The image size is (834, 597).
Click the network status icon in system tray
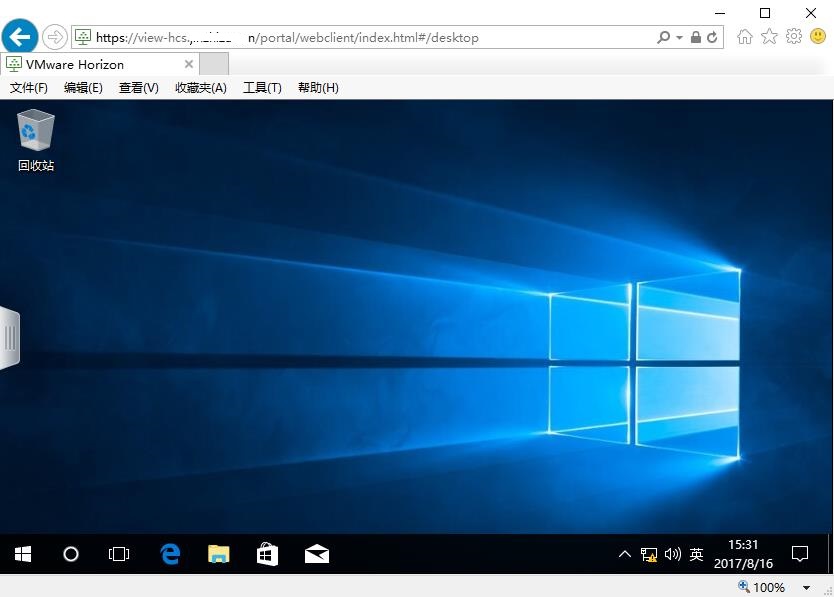click(x=649, y=553)
